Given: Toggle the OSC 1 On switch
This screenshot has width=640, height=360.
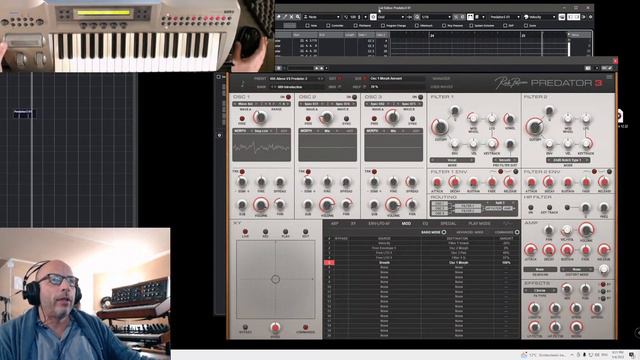Looking at the screenshot, I should click(x=288, y=97).
